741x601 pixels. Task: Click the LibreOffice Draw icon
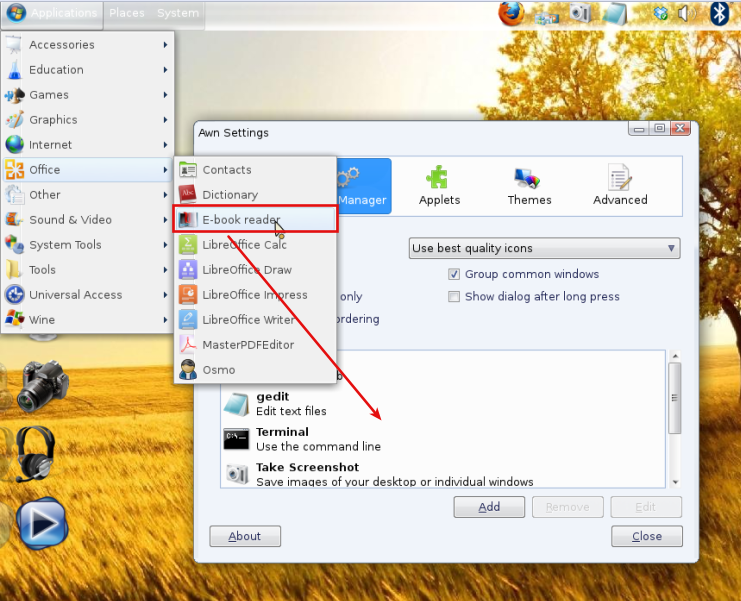188,269
